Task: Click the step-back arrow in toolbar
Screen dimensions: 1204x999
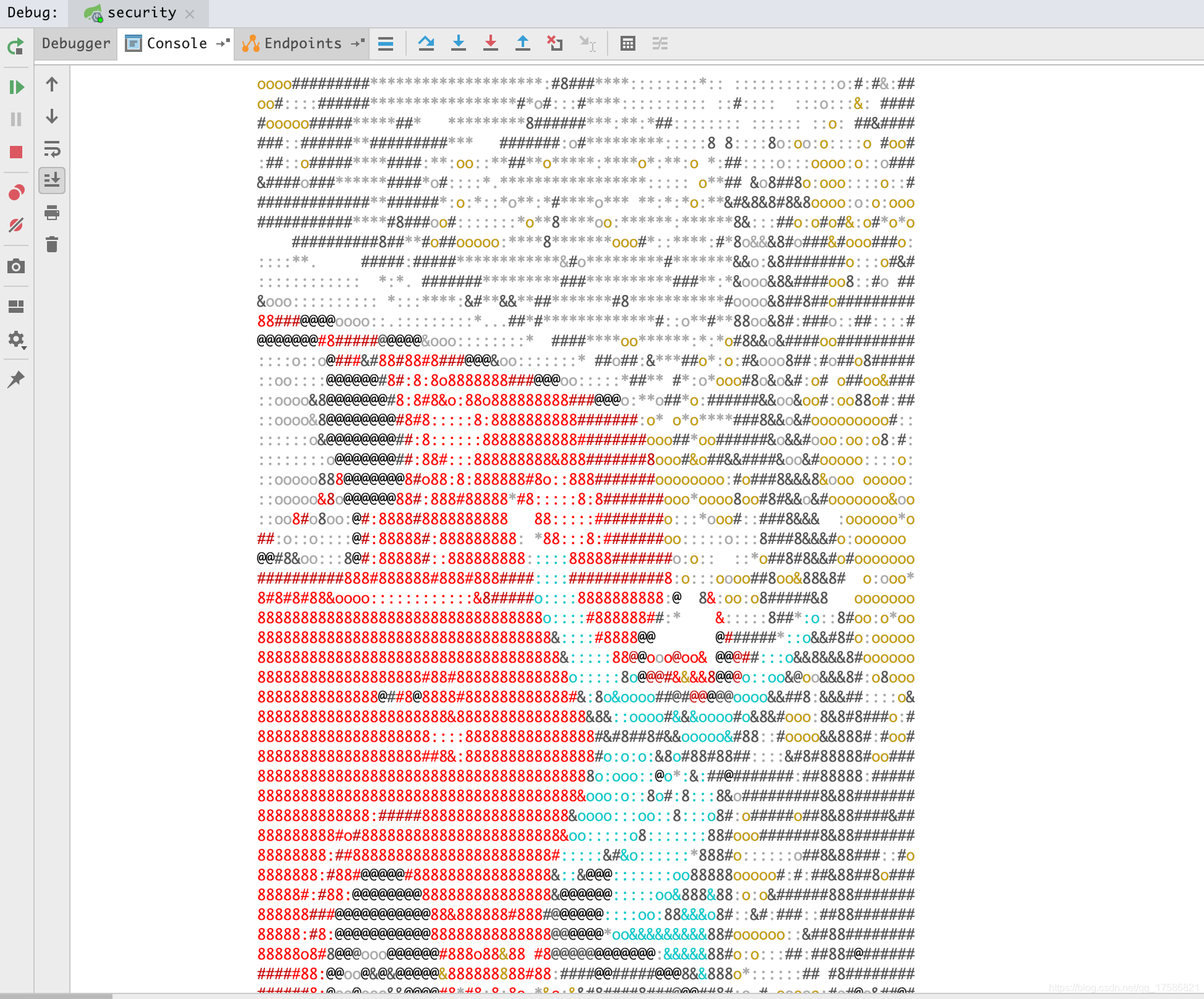Action: pyautogui.click(x=525, y=42)
